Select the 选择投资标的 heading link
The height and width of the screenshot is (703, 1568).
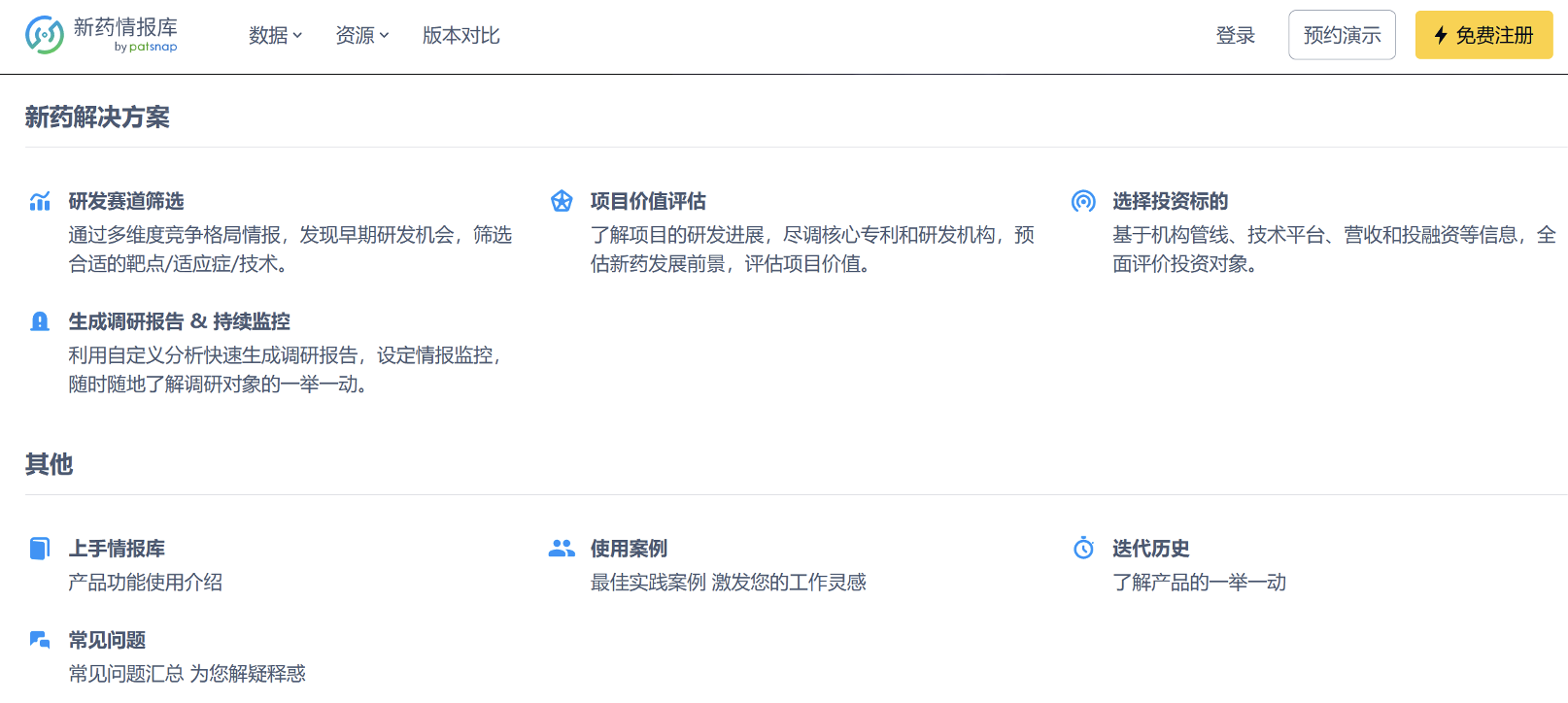tap(1170, 201)
